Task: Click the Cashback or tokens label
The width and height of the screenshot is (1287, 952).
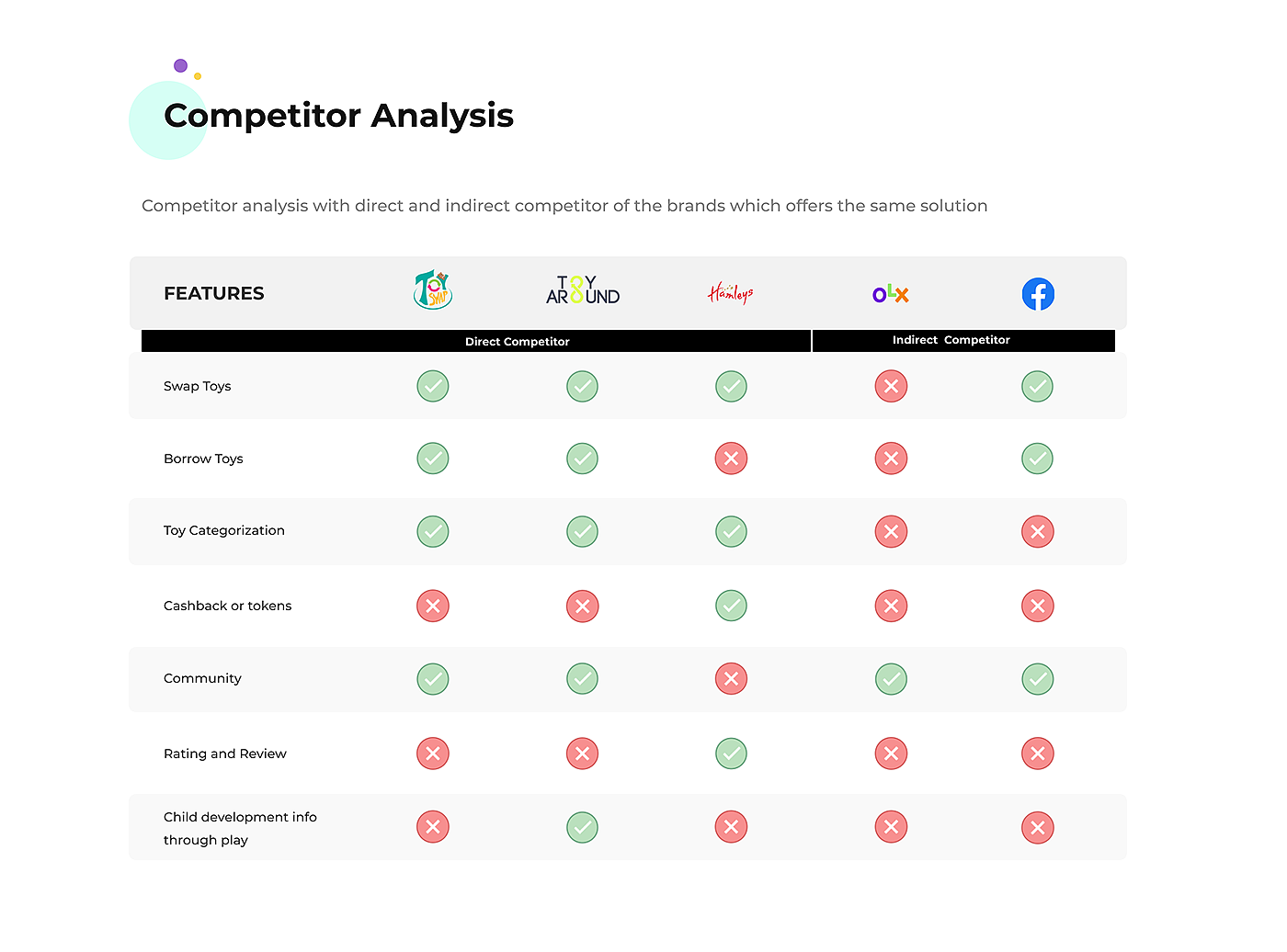Action: [228, 606]
